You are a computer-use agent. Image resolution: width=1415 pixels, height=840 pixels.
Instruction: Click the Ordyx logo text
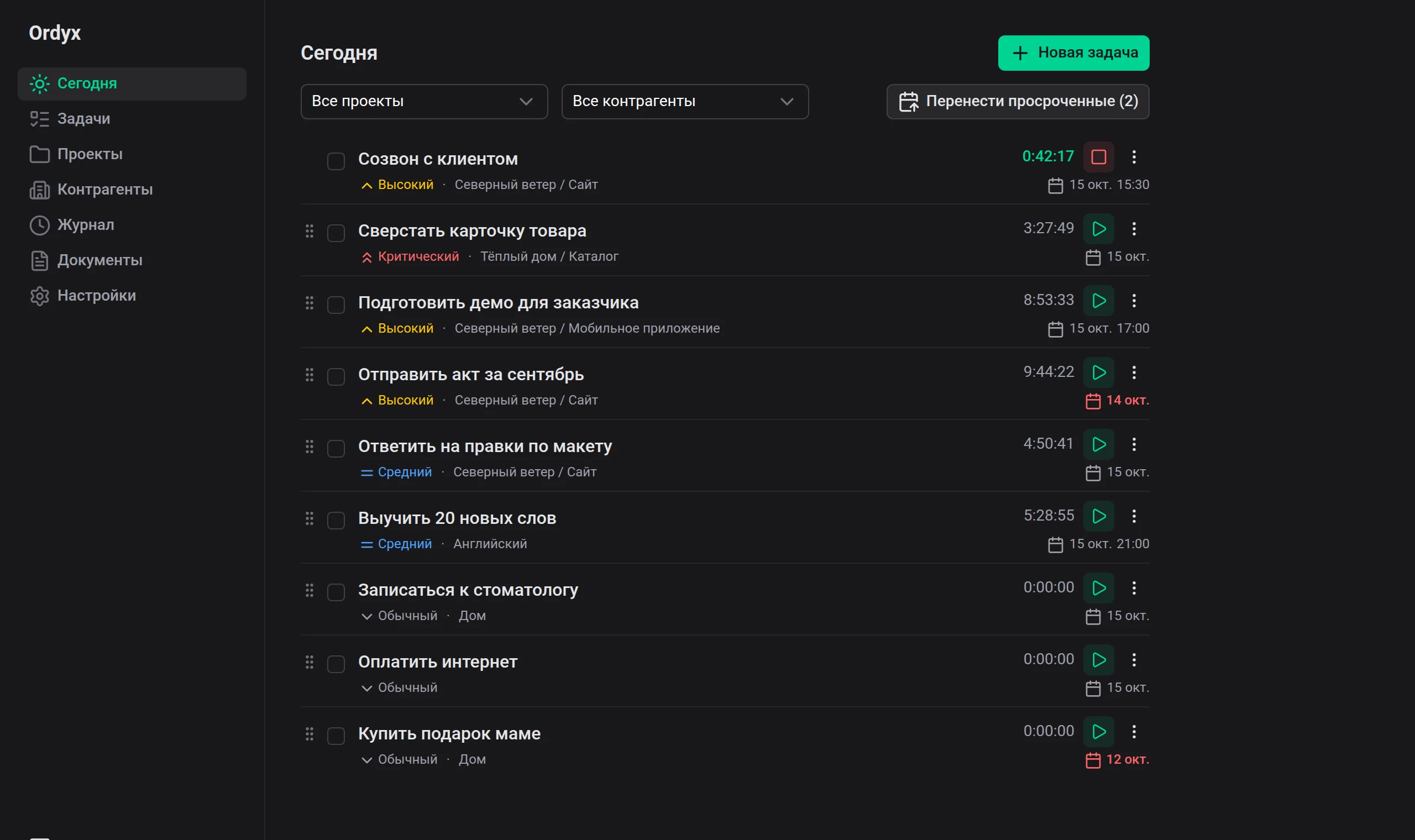tap(55, 33)
